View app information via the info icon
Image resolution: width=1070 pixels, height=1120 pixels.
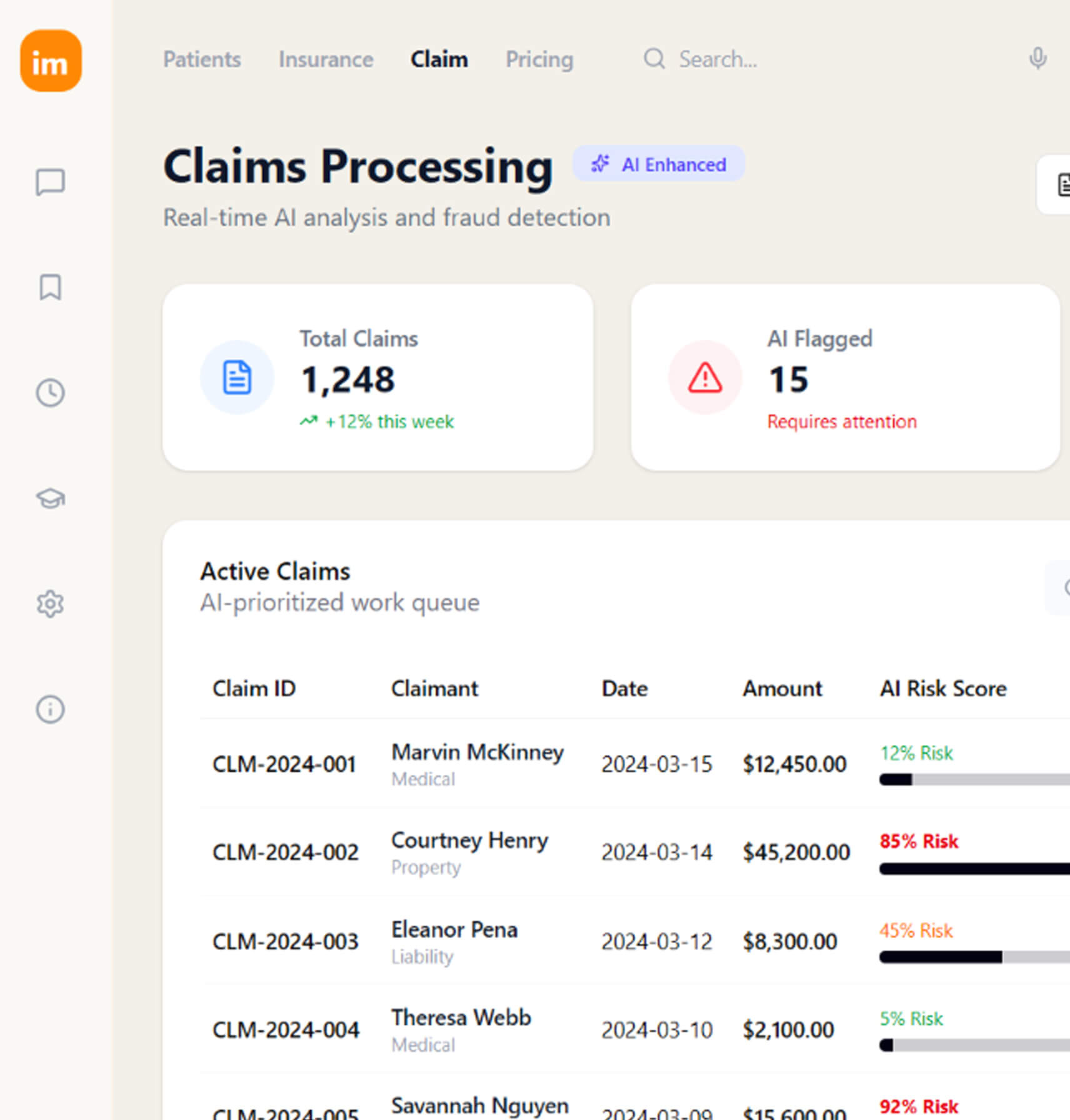pyautogui.click(x=50, y=709)
